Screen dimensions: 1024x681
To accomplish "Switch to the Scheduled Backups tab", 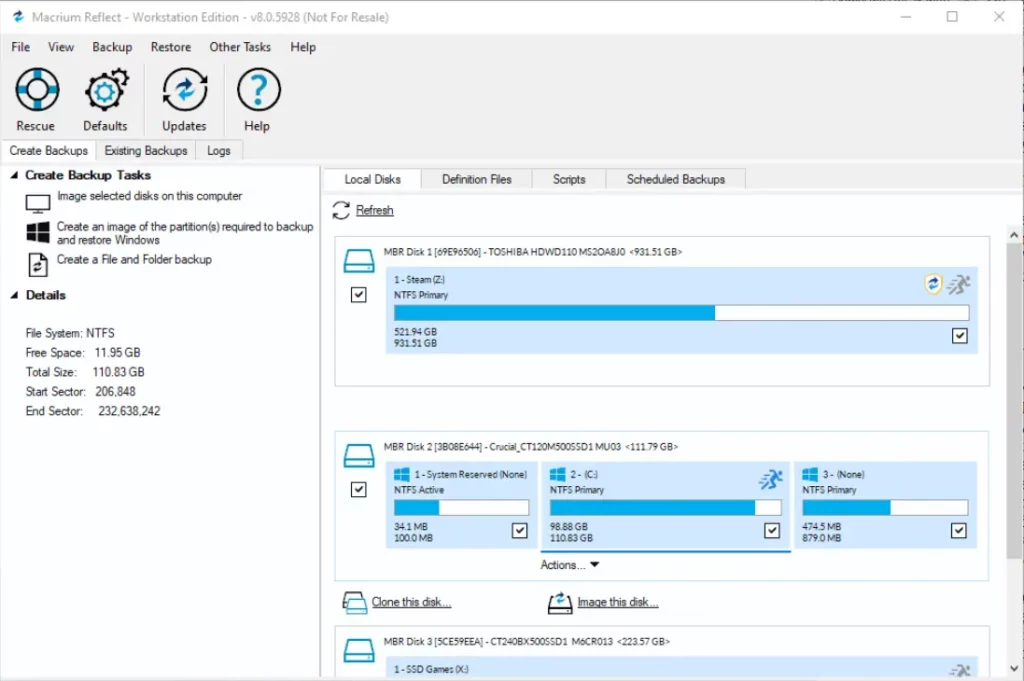I will click(x=675, y=179).
